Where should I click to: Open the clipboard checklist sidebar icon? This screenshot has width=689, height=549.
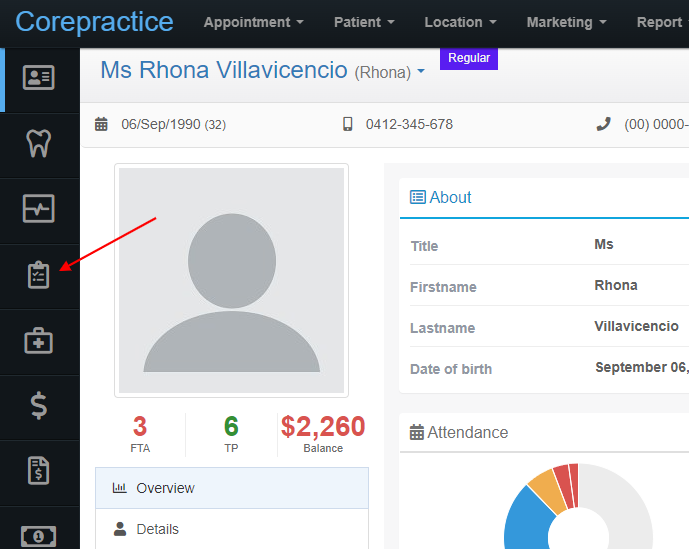(39, 275)
